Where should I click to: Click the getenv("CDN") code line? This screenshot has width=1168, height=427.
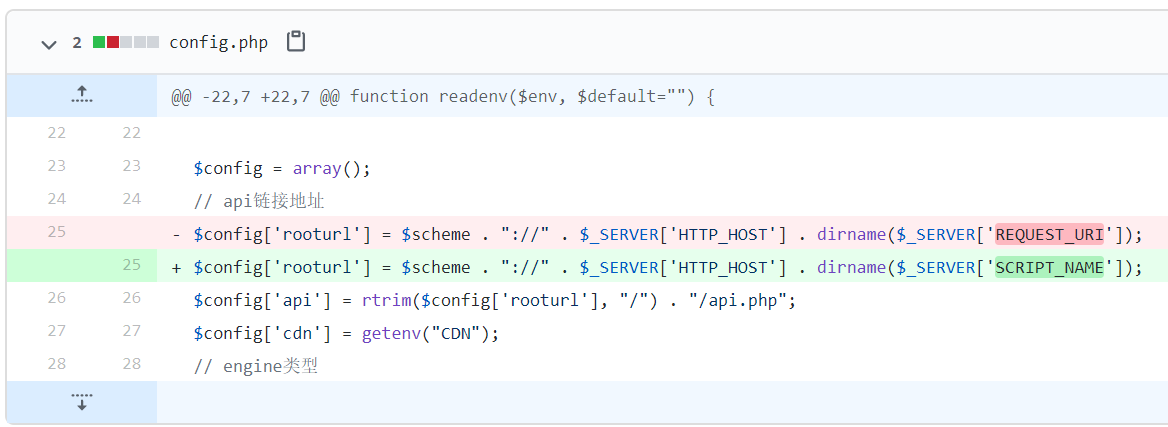[346, 333]
